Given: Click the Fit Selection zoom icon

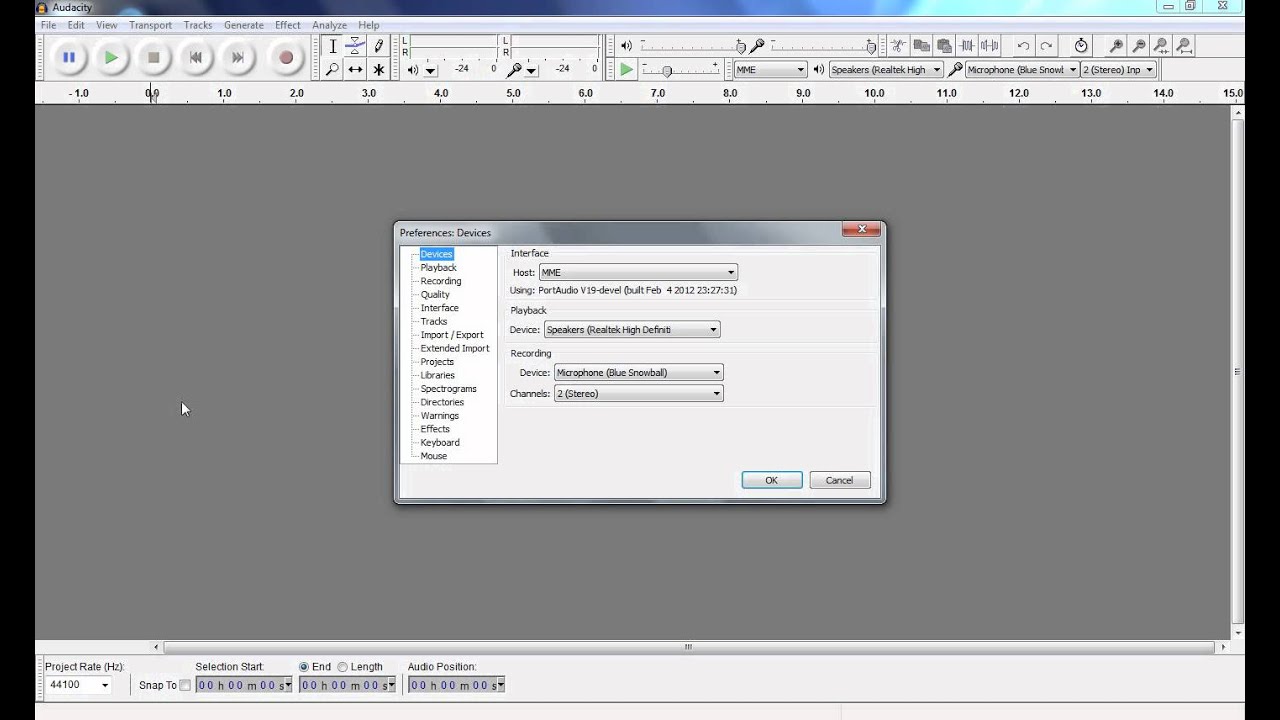Looking at the screenshot, I should (1161, 46).
